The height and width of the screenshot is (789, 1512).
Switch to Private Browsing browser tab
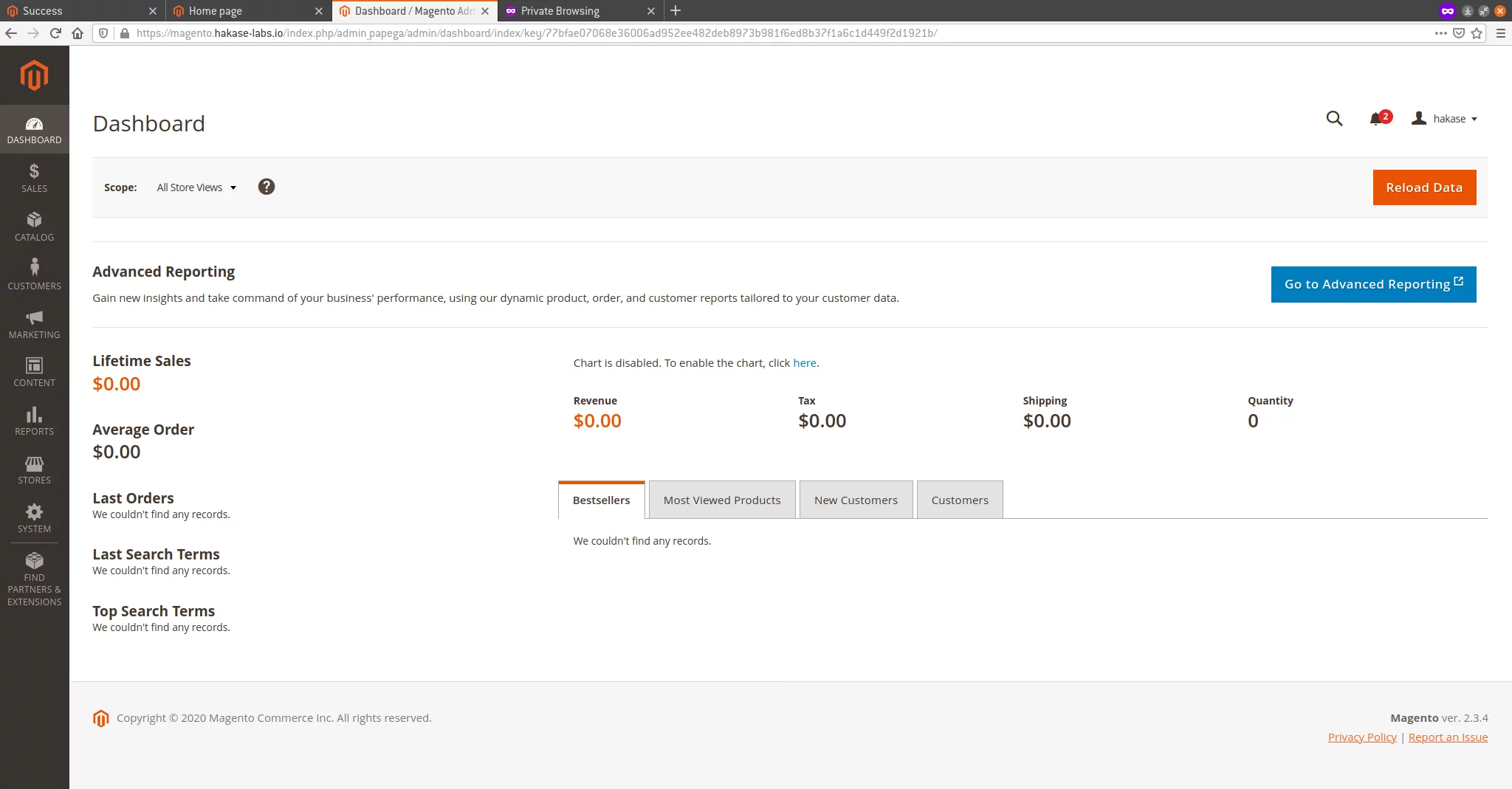pyautogui.click(x=572, y=10)
